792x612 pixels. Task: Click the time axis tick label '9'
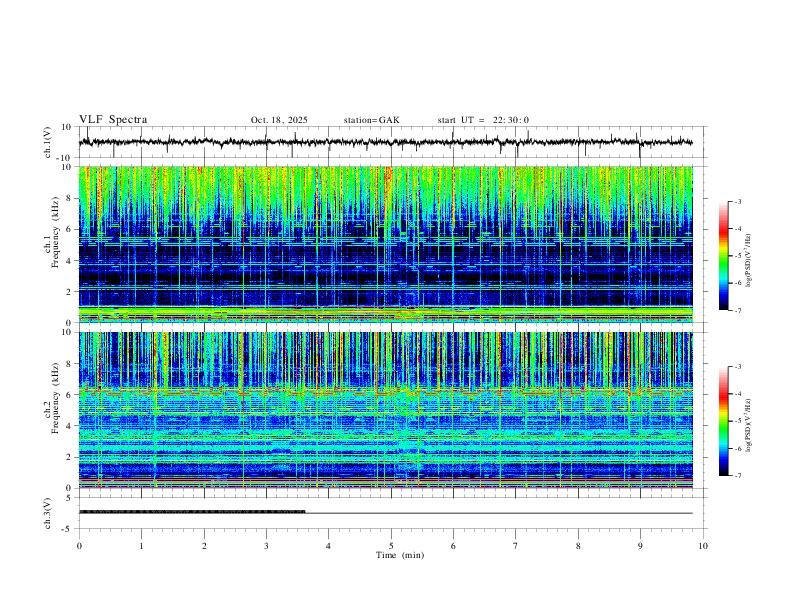tap(640, 546)
